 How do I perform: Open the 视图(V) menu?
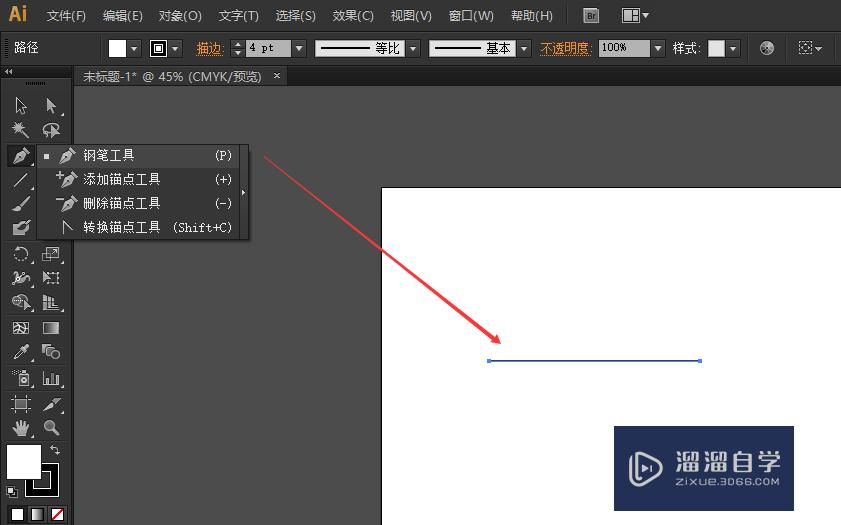point(411,16)
